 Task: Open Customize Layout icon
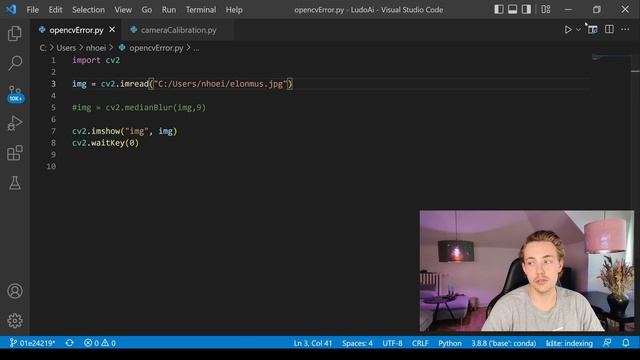[546, 9]
